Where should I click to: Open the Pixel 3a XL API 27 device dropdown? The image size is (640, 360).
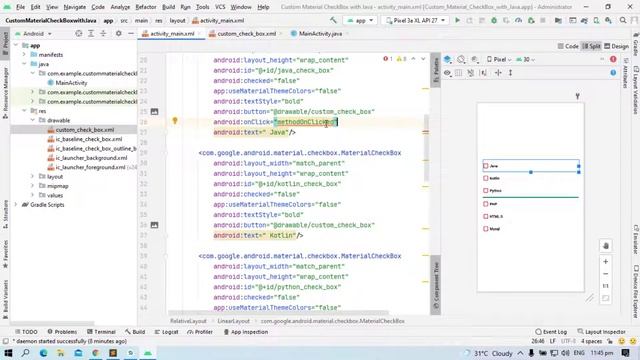[415, 20]
